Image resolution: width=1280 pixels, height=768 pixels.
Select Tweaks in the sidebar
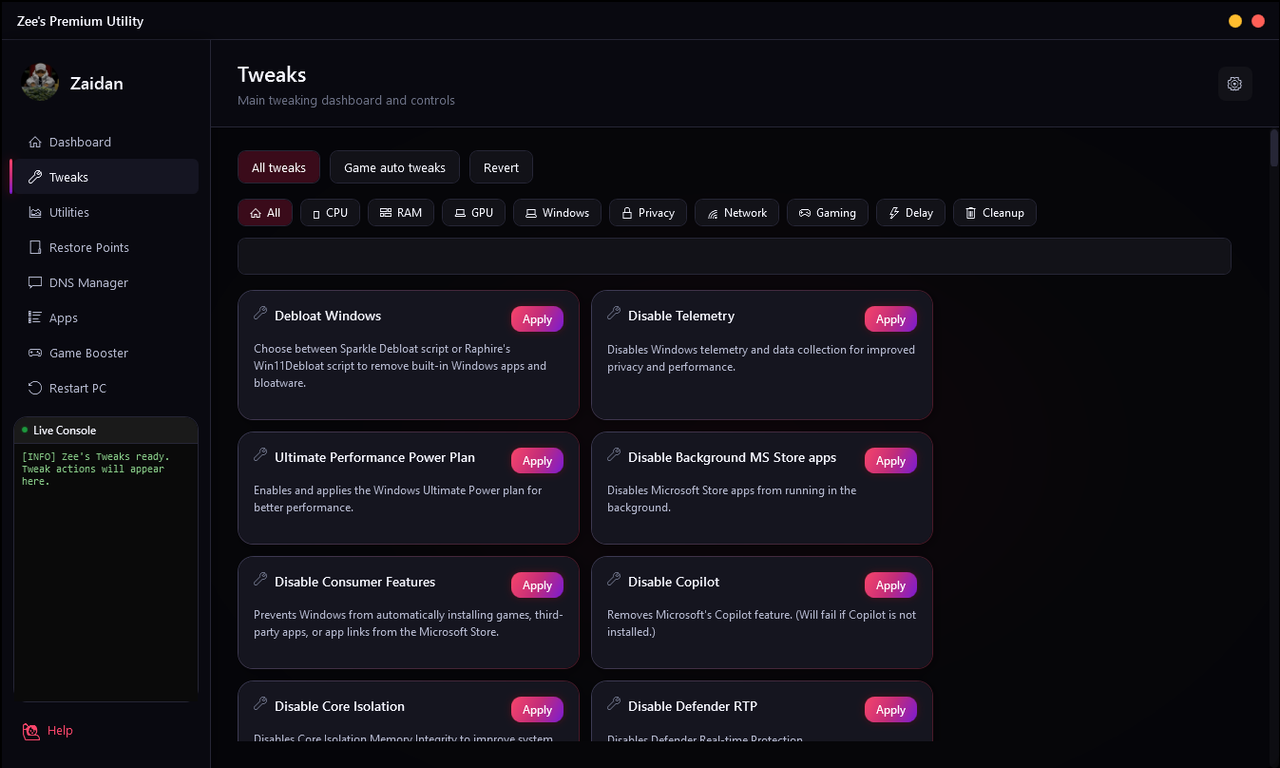pyautogui.click(x=104, y=177)
